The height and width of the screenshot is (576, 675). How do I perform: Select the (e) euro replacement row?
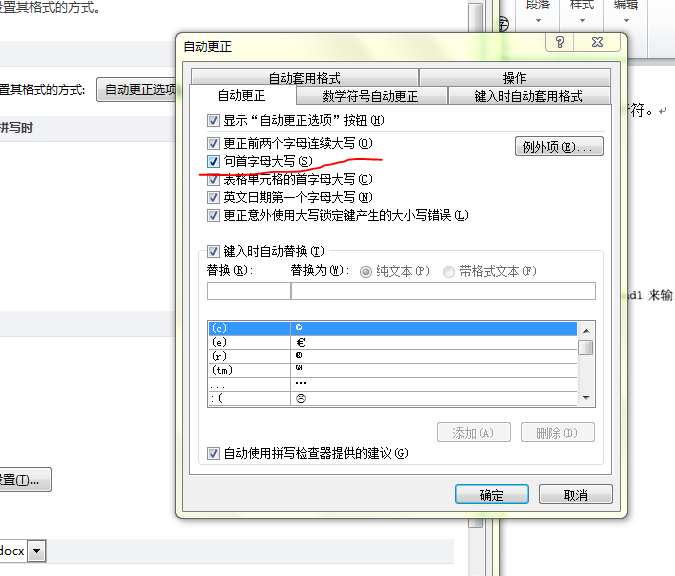point(393,343)
